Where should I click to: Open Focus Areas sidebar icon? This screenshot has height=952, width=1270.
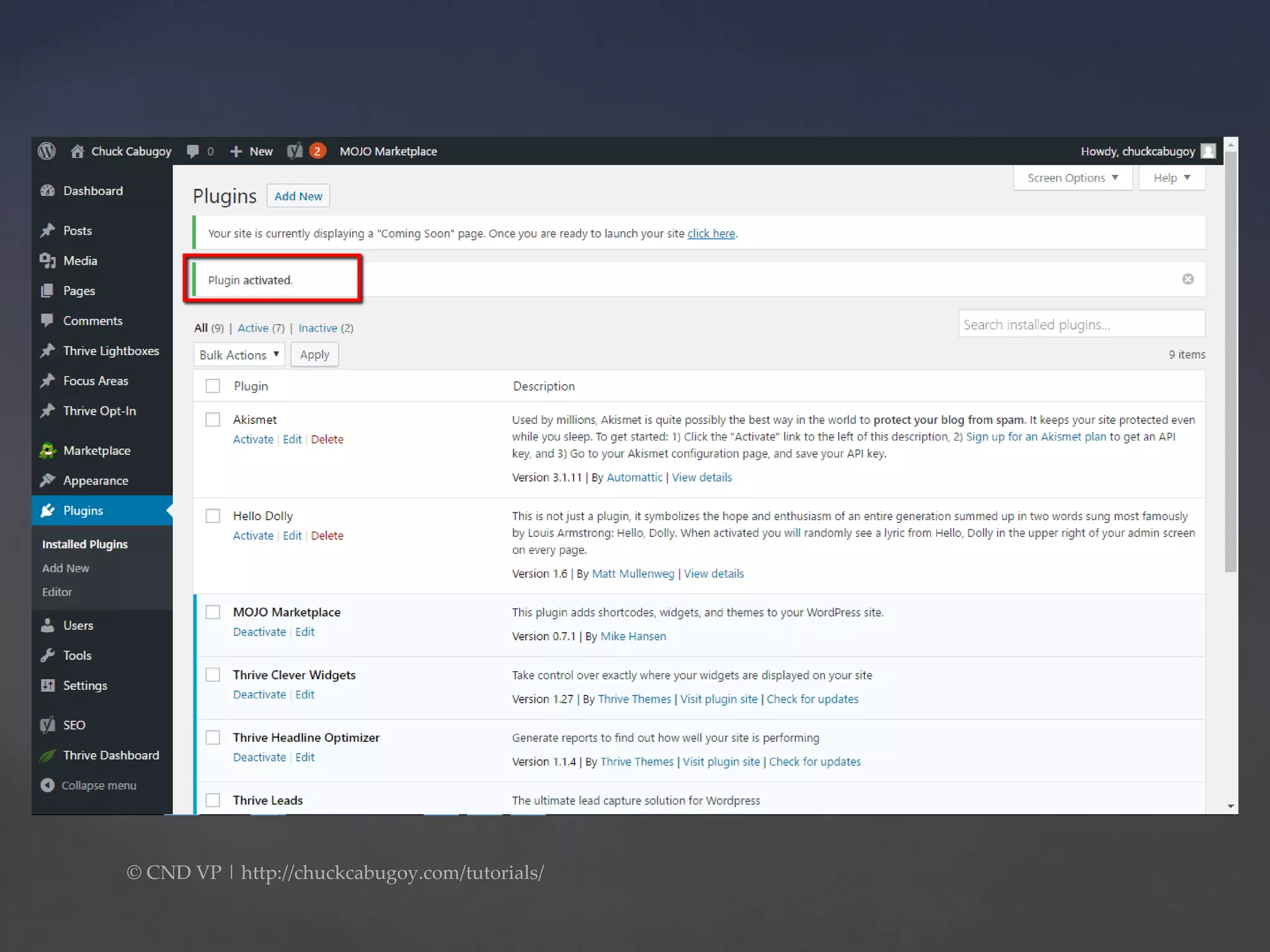pyautogui.click(x=48, y=381)
